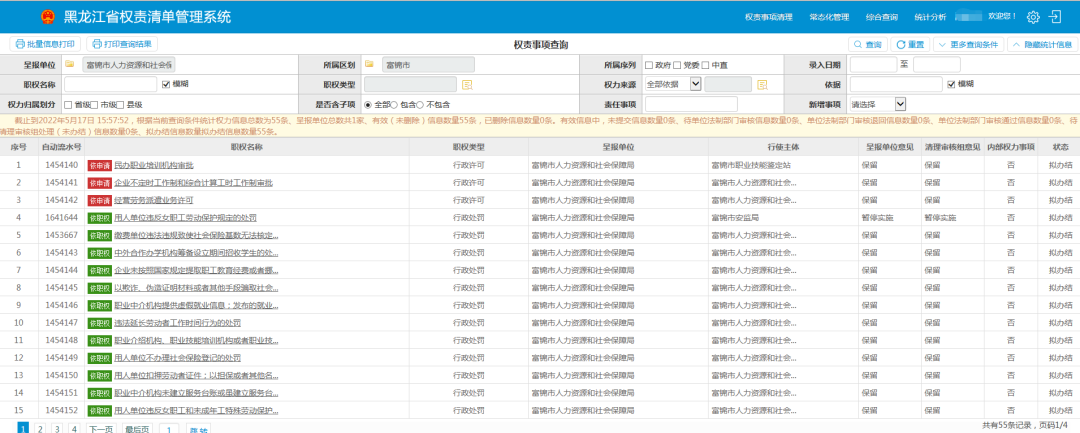Click the picker icon next to 职权类型 field
The image size is (1080, 433).
tap(467, 84)
